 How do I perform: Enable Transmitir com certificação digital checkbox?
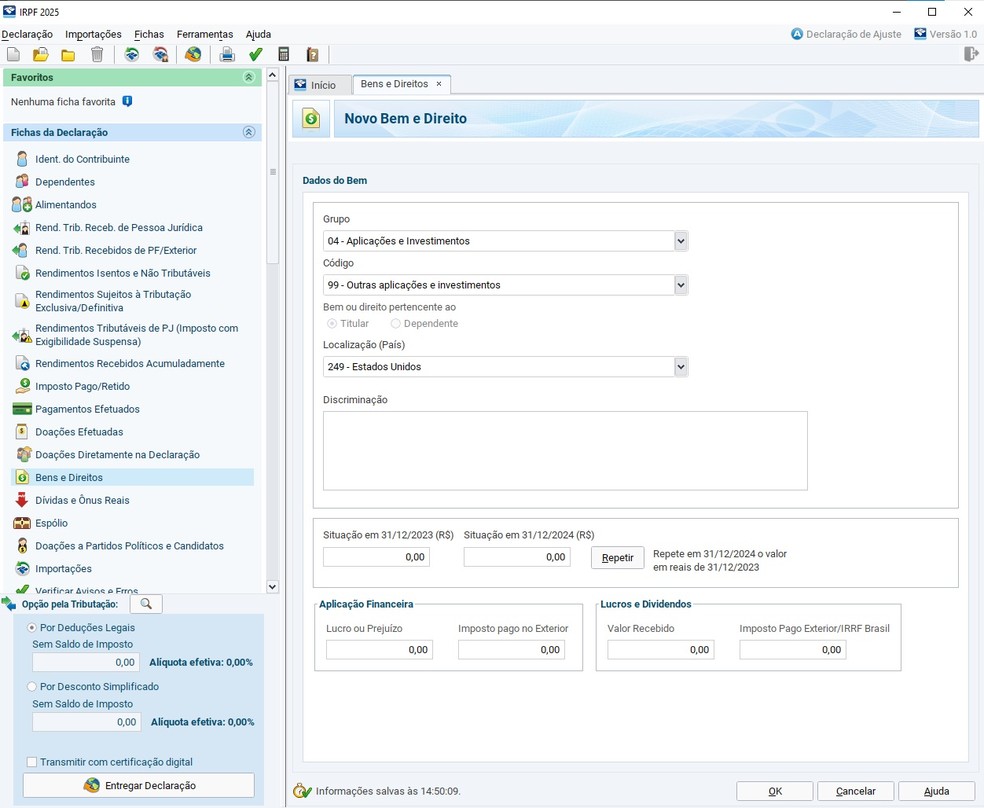click(31, 762)
